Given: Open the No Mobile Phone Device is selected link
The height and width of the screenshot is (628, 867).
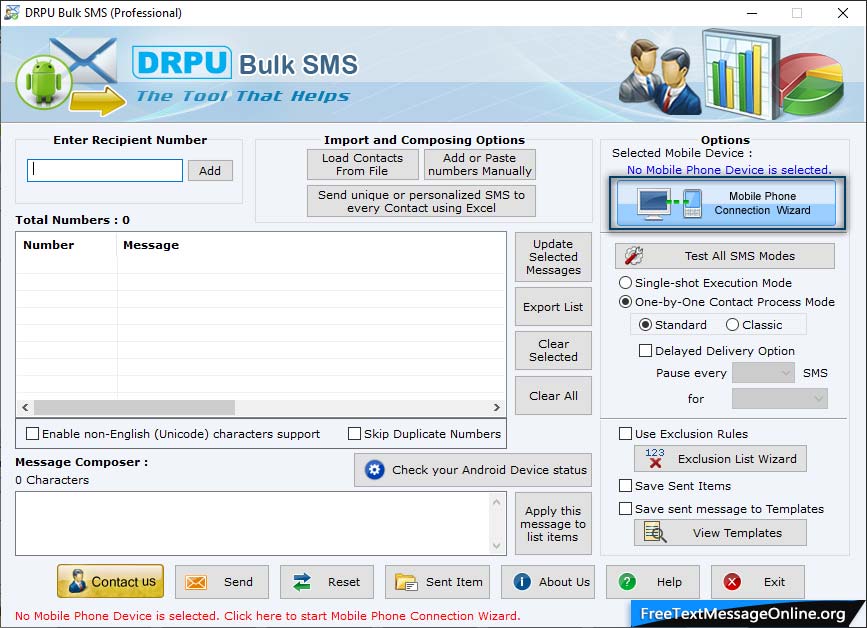Looking at the screenshot, I should click(x=729, y=170).
